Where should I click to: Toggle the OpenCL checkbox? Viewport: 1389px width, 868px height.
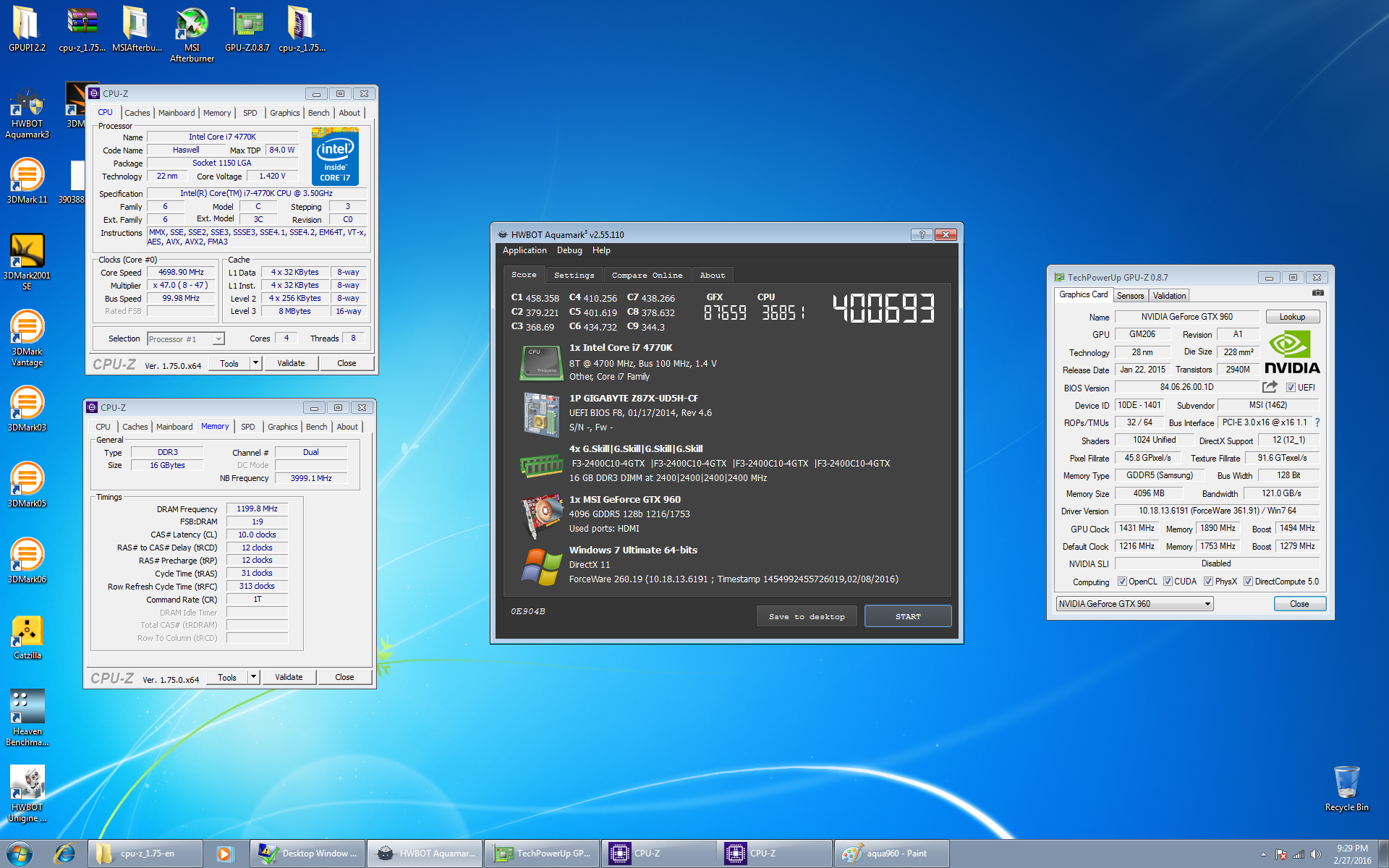(x=1122, y=582)
